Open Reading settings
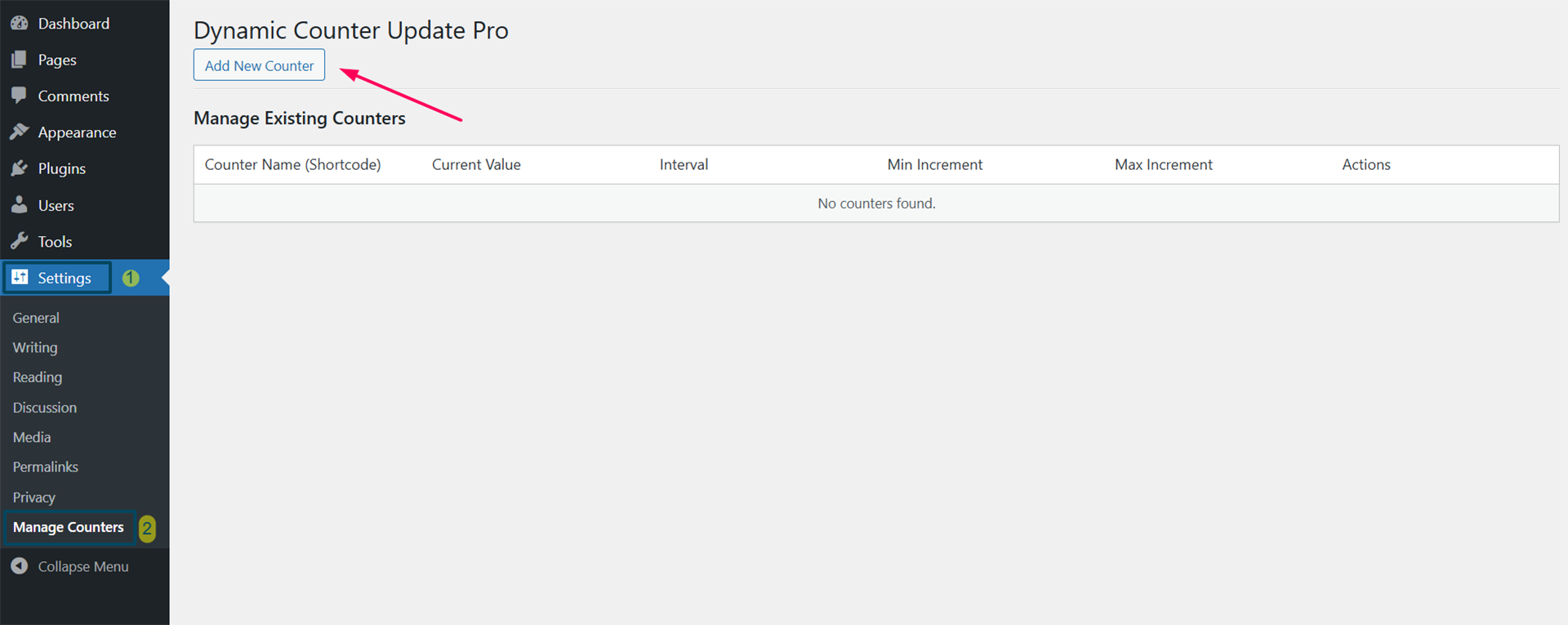1568x625 pixels. point(38,377)
